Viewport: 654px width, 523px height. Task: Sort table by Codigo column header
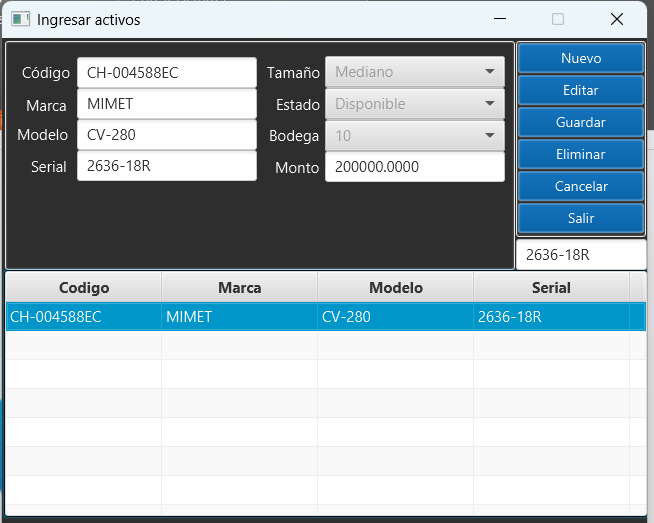(x=84, y=287)
